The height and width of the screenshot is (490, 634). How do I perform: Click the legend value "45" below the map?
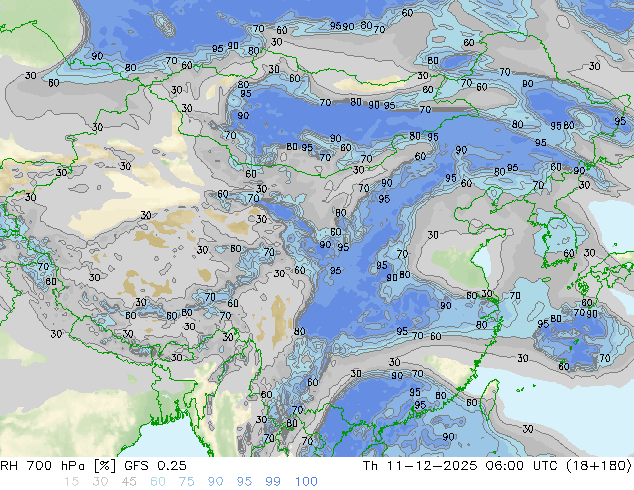pos(129,482)
